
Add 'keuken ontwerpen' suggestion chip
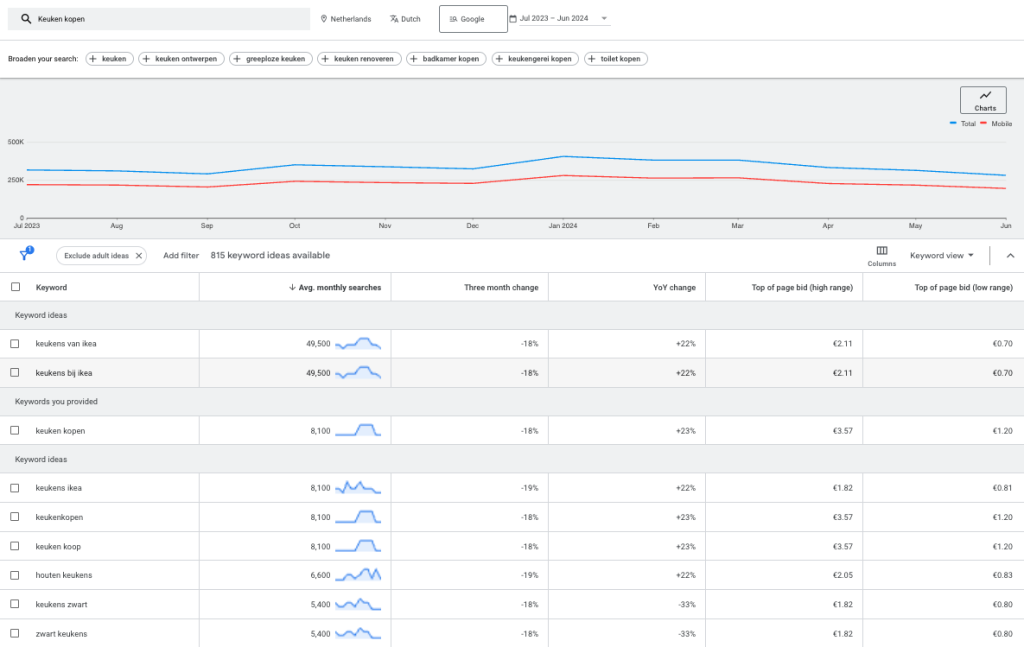(x=181, y=59)
